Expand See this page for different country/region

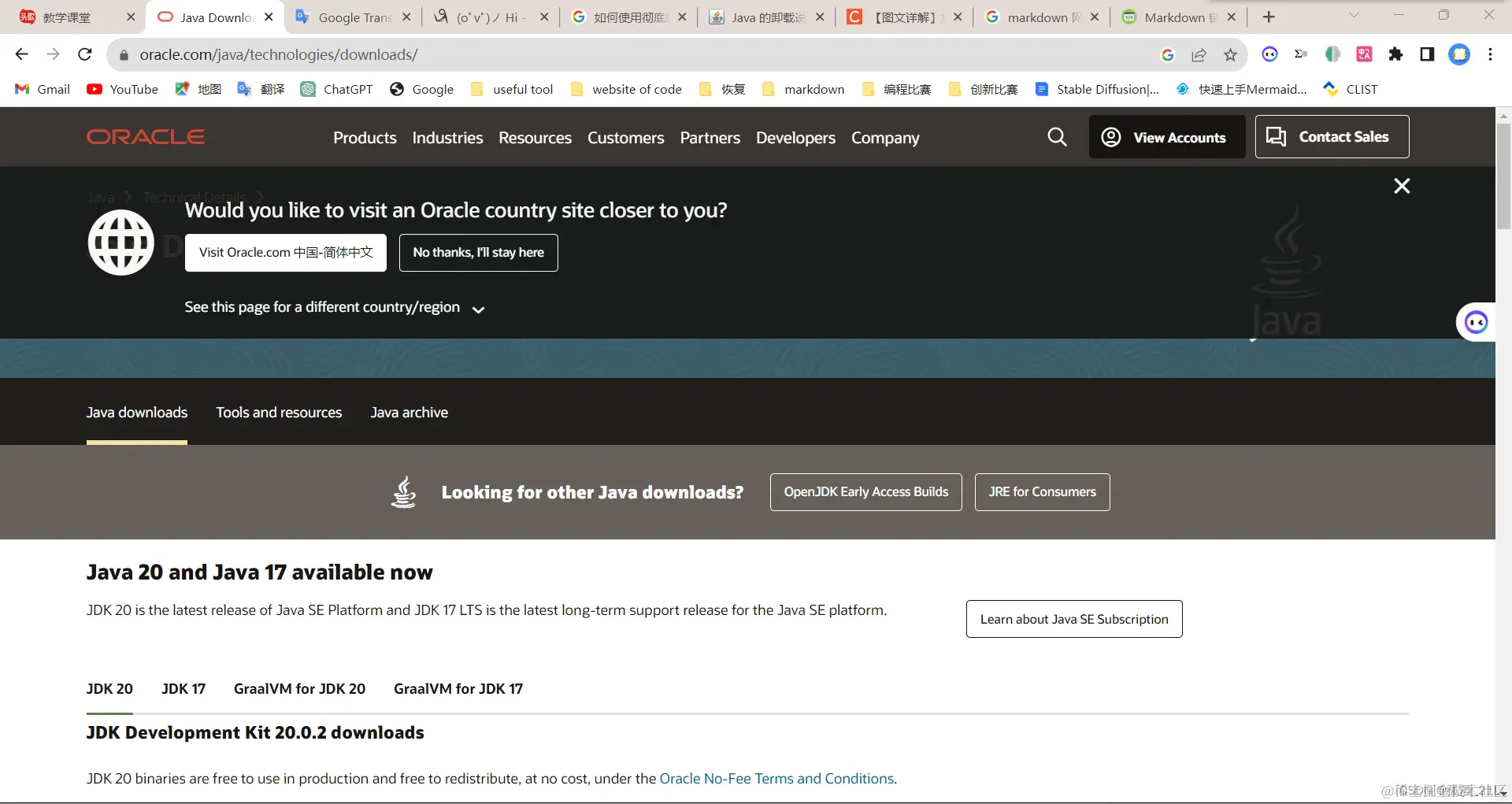click(335, 308)
